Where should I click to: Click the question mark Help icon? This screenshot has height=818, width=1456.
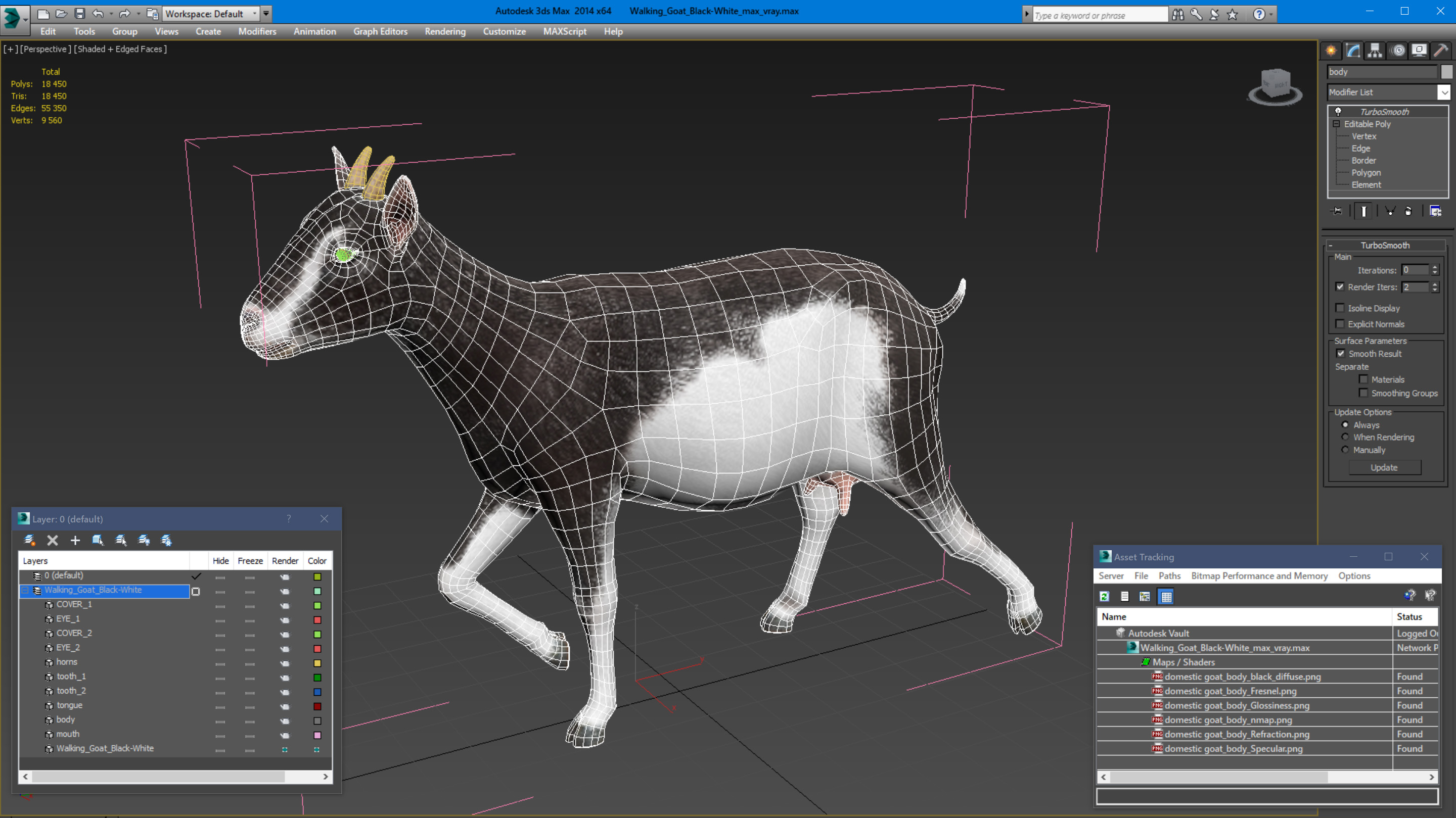(1258, 15)
